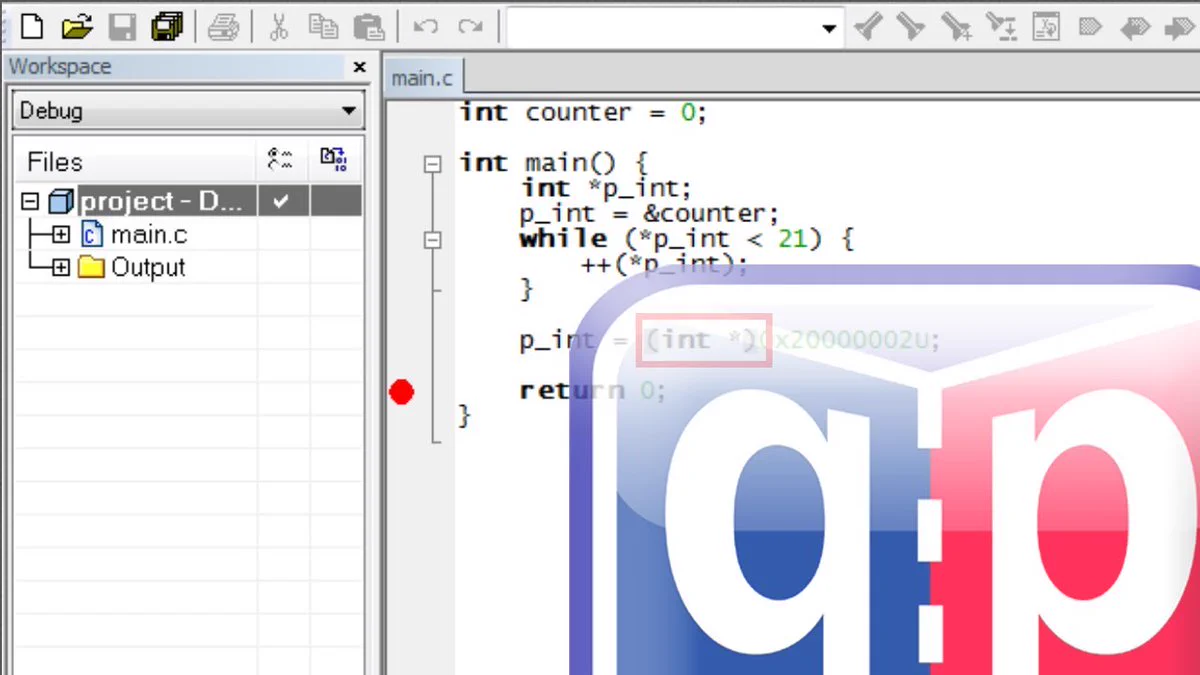Navigate backward with the left arrow icon
The image size is (1200, 675).
[x=1135, y=27]
